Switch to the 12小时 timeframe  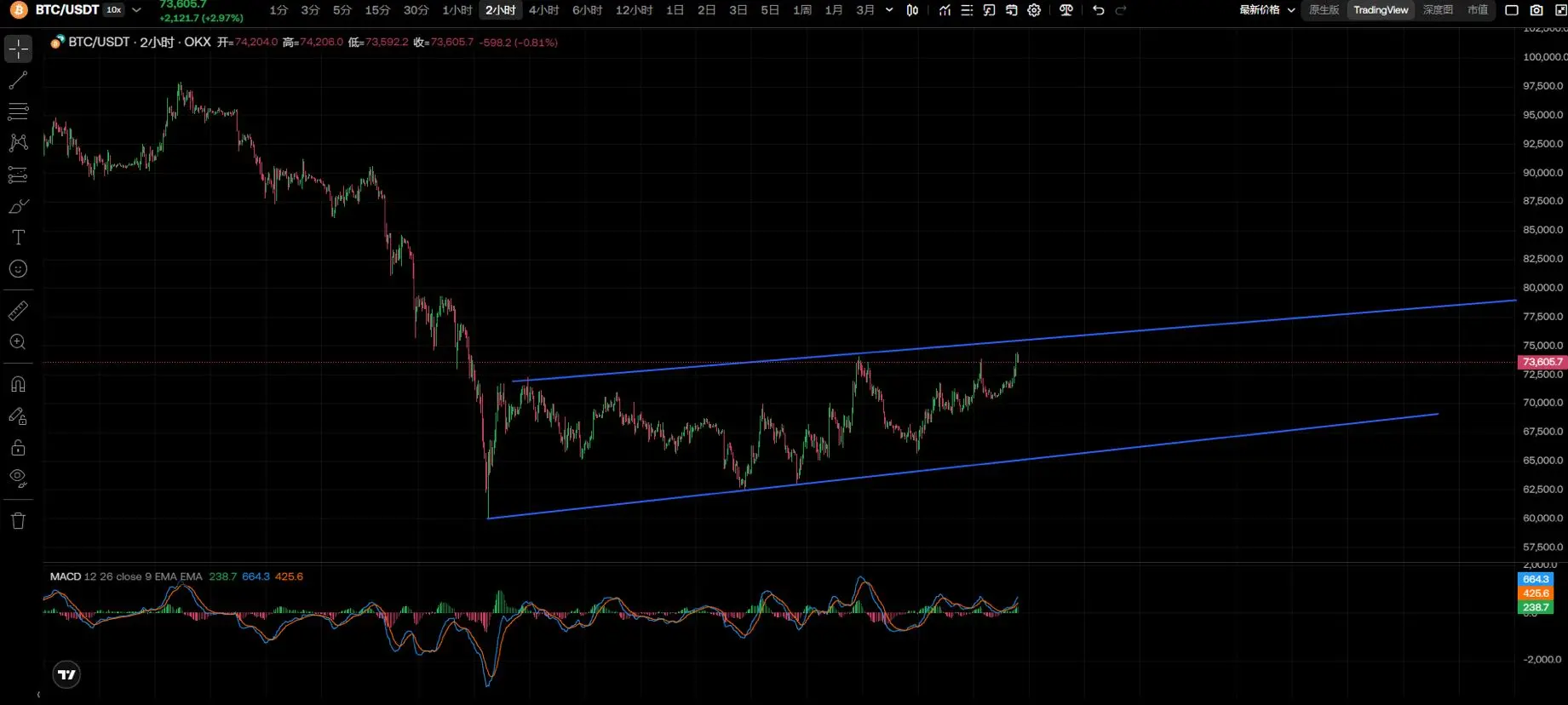point(635,10)
